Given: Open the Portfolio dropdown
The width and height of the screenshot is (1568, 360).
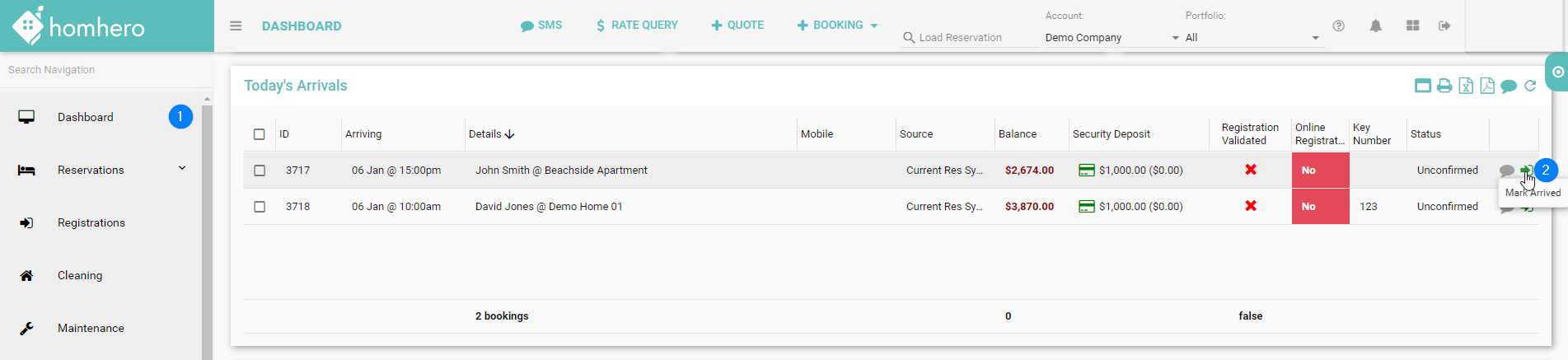Looking at the screenshot, I should [1252, 38].
